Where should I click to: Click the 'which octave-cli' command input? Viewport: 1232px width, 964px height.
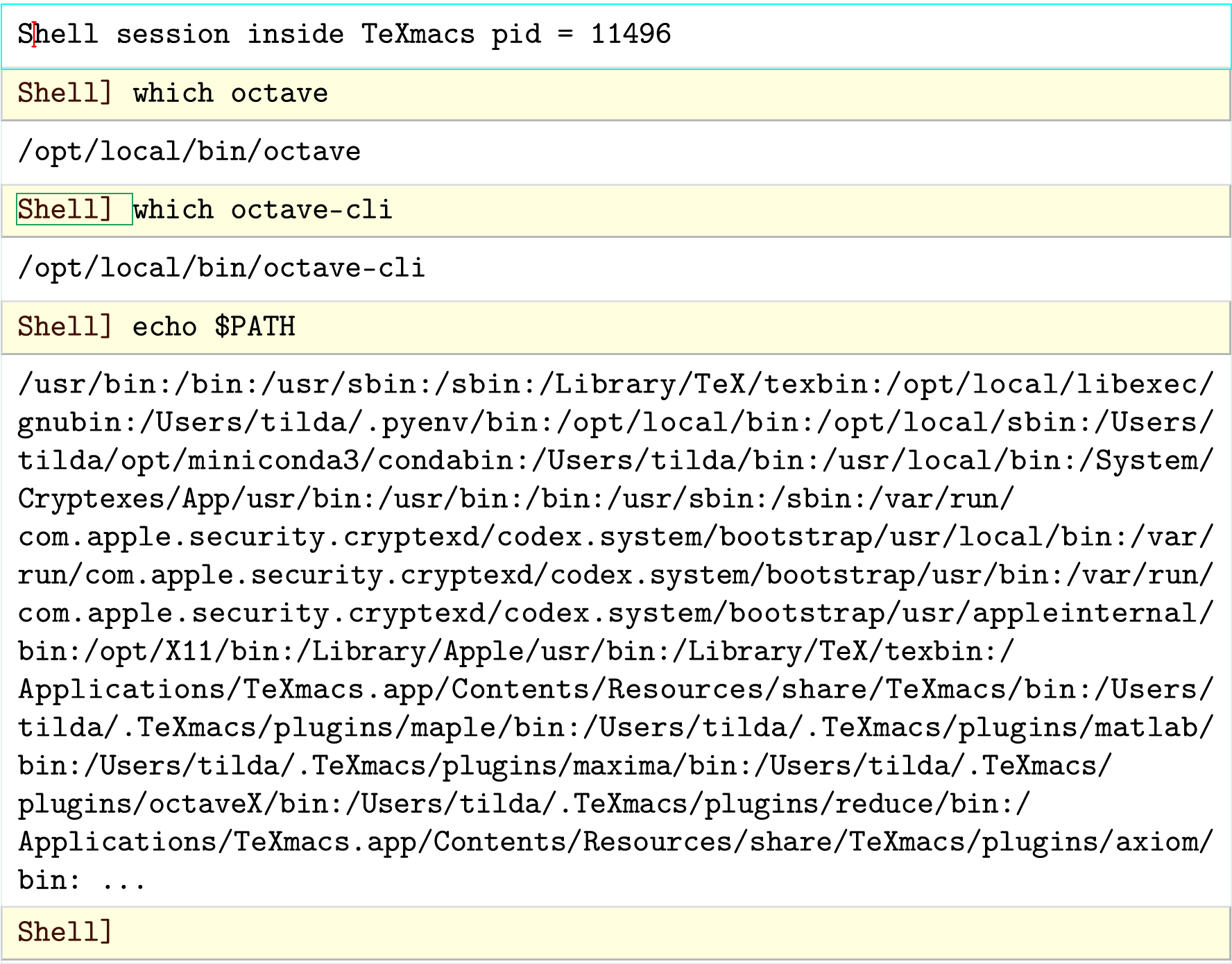[263, 209]
